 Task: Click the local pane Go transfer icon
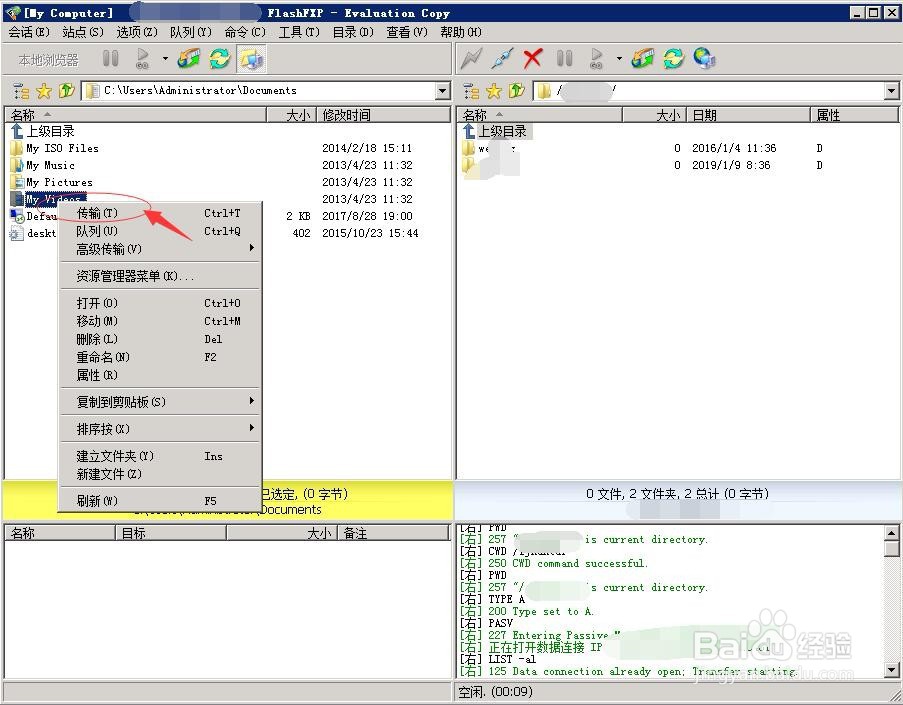(142, 58)
